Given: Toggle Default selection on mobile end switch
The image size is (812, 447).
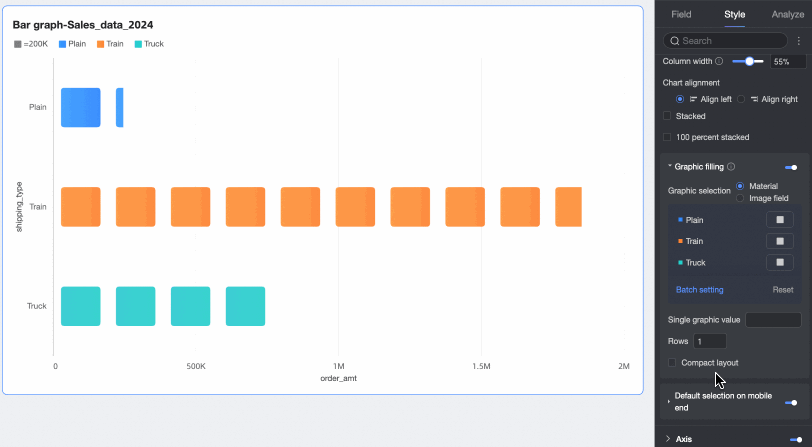Looking at the screenshot, I should 791,402.
